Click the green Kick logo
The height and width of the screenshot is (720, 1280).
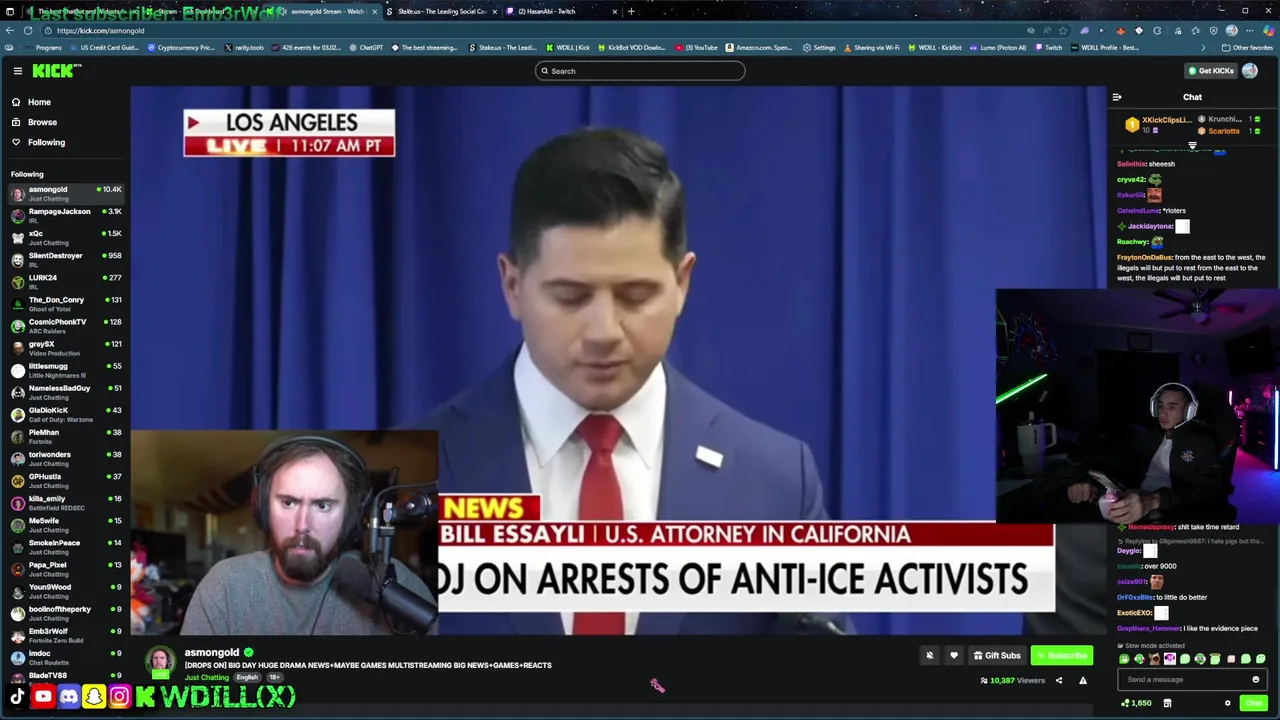click(x=55, y=71)
